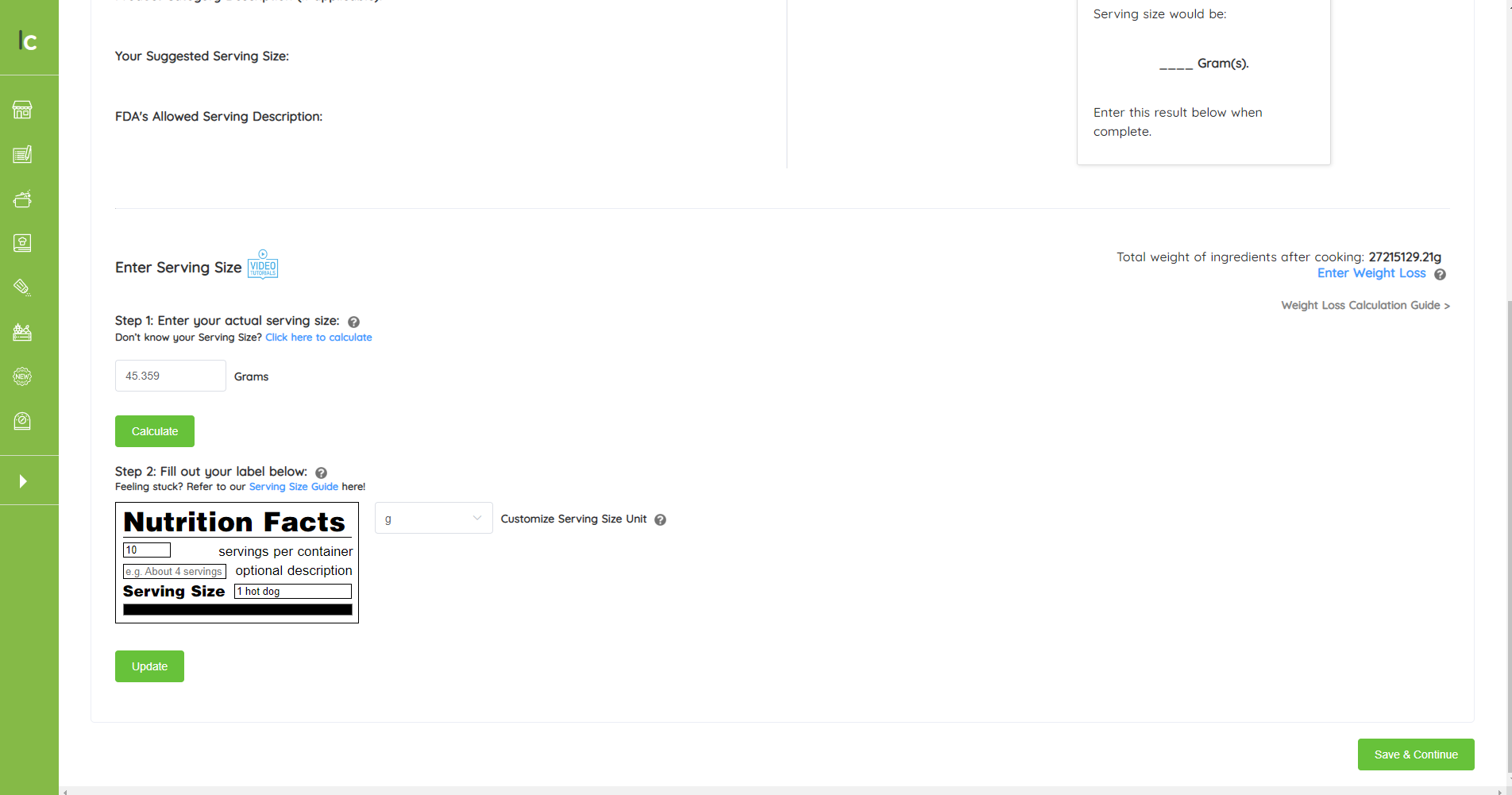Click the help icon next to Enter Weight Loss

pyautogui.click(x=1440, y=274)
